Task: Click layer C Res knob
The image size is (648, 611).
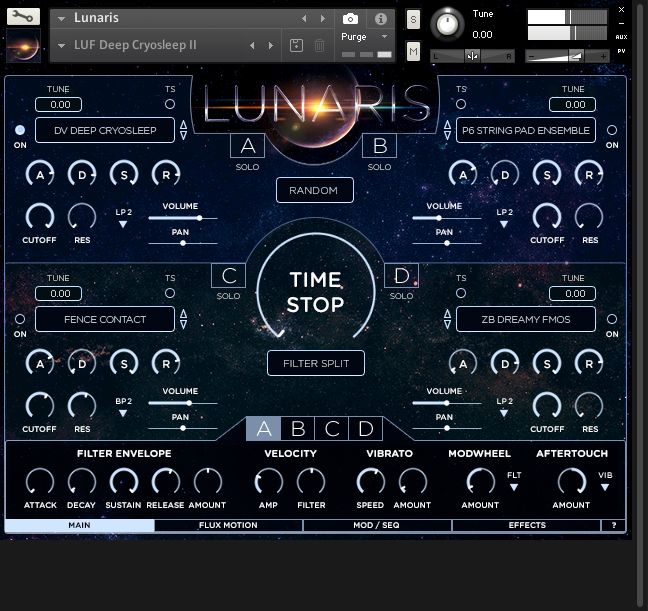Action: [82, 406]
